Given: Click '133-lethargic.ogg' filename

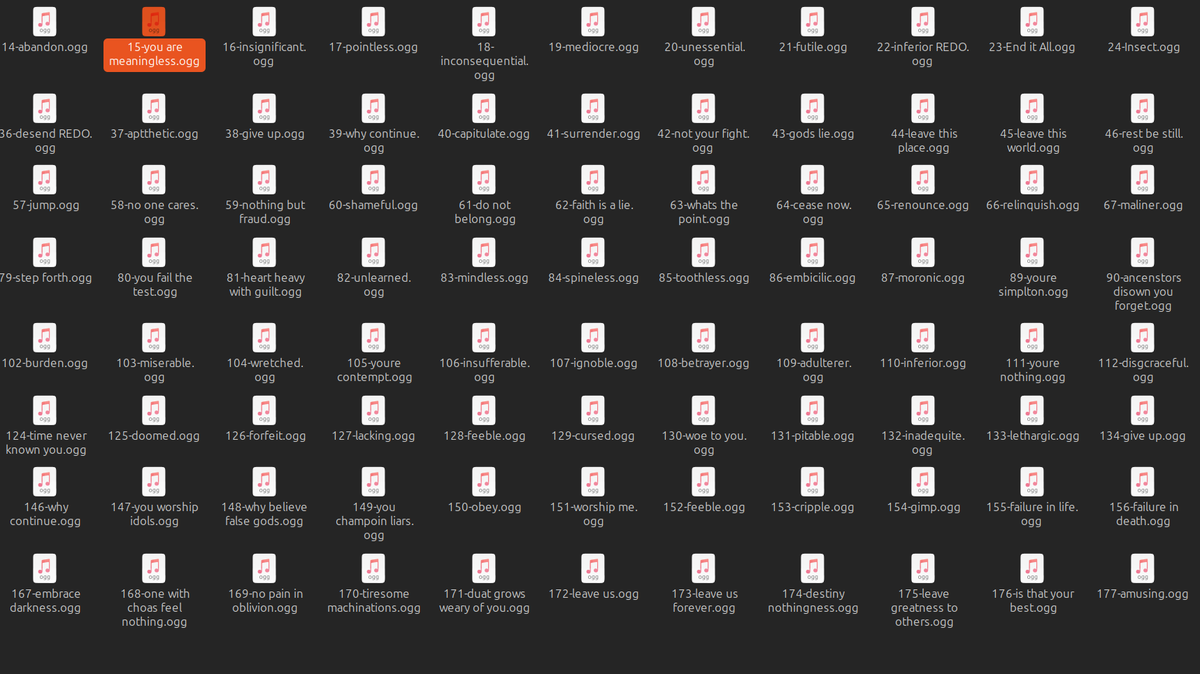Looking at the screenshot, I should [1033, 436].
